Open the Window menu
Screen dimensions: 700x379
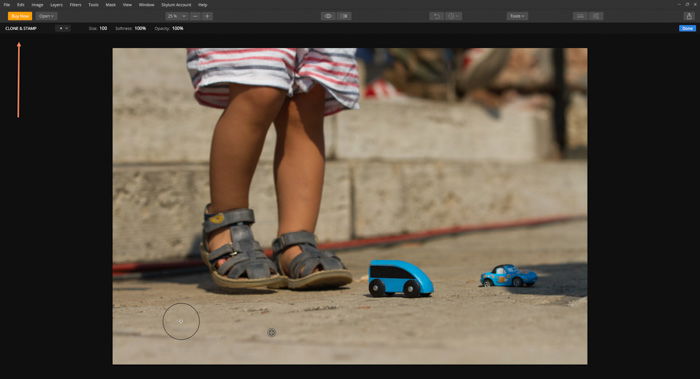coord(146,4)
